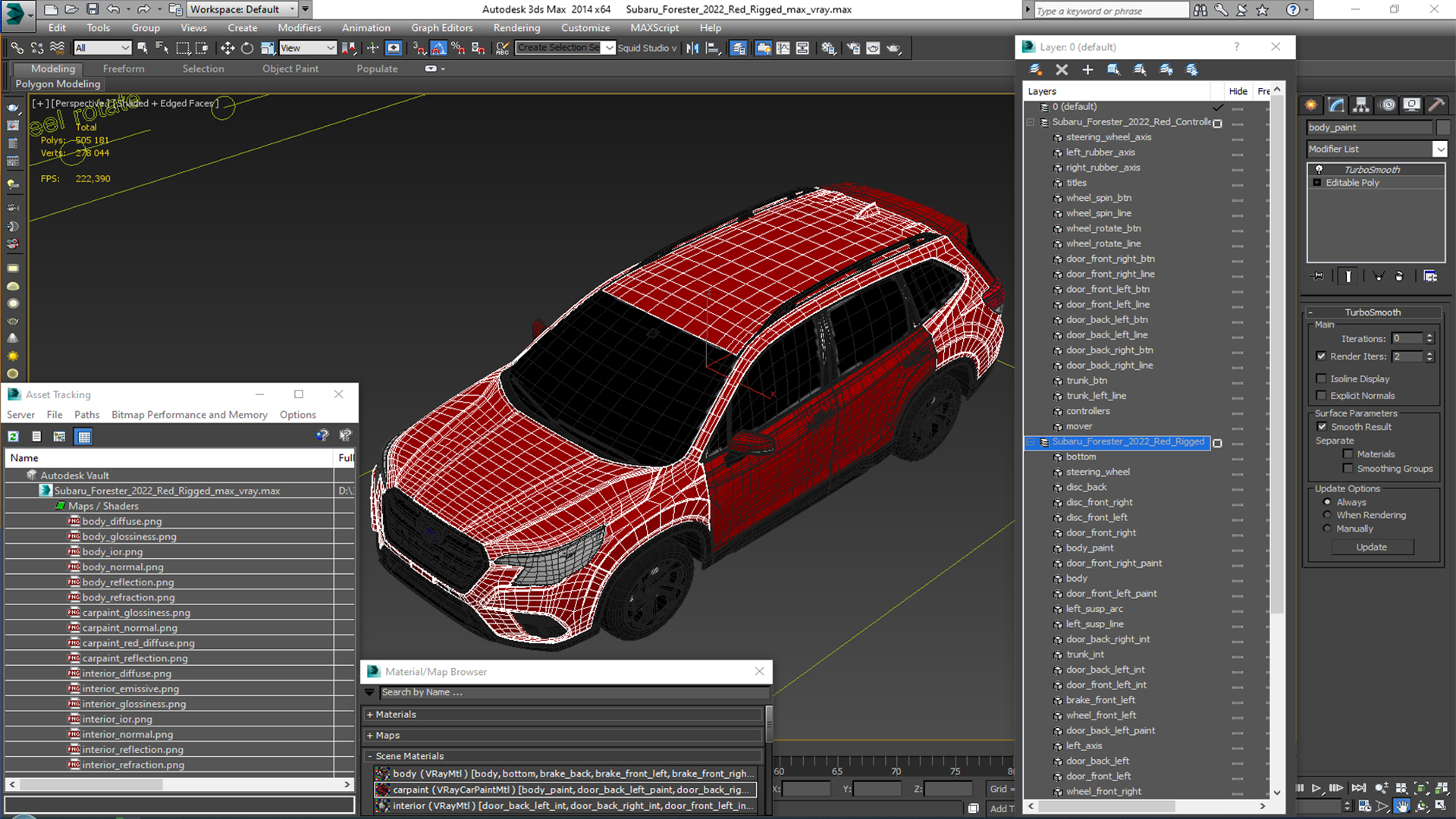The height and width of the screenshot is (819, 1456).
Task: Toggle the Render Iters checkbox
Action: (x=1322, y=356)
